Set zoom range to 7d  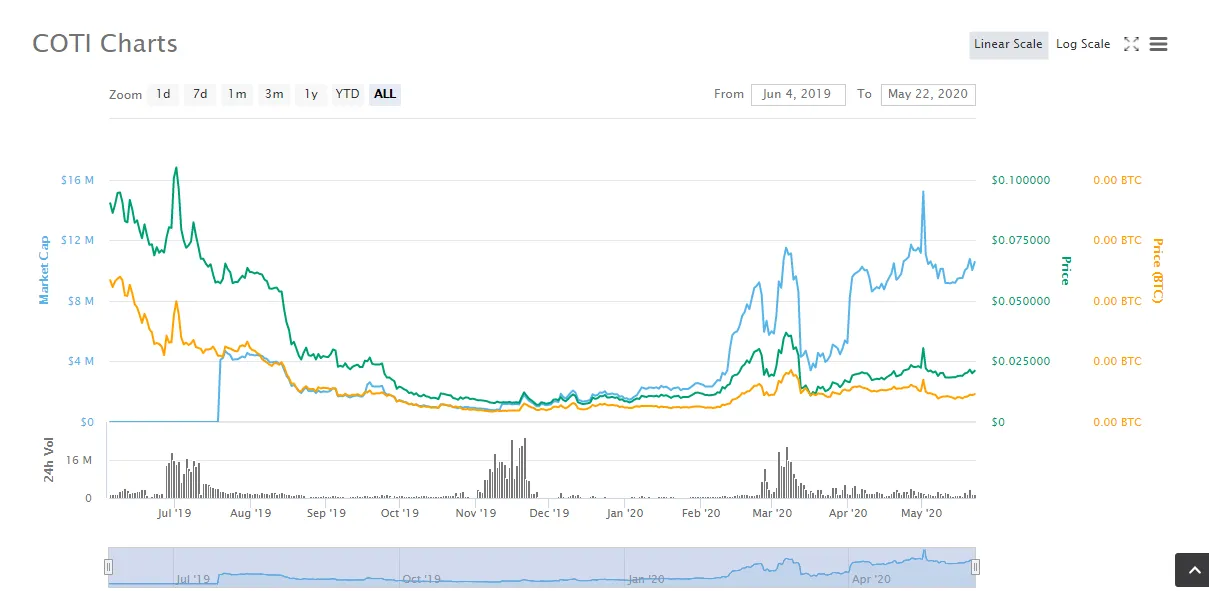tap(200, 94)
